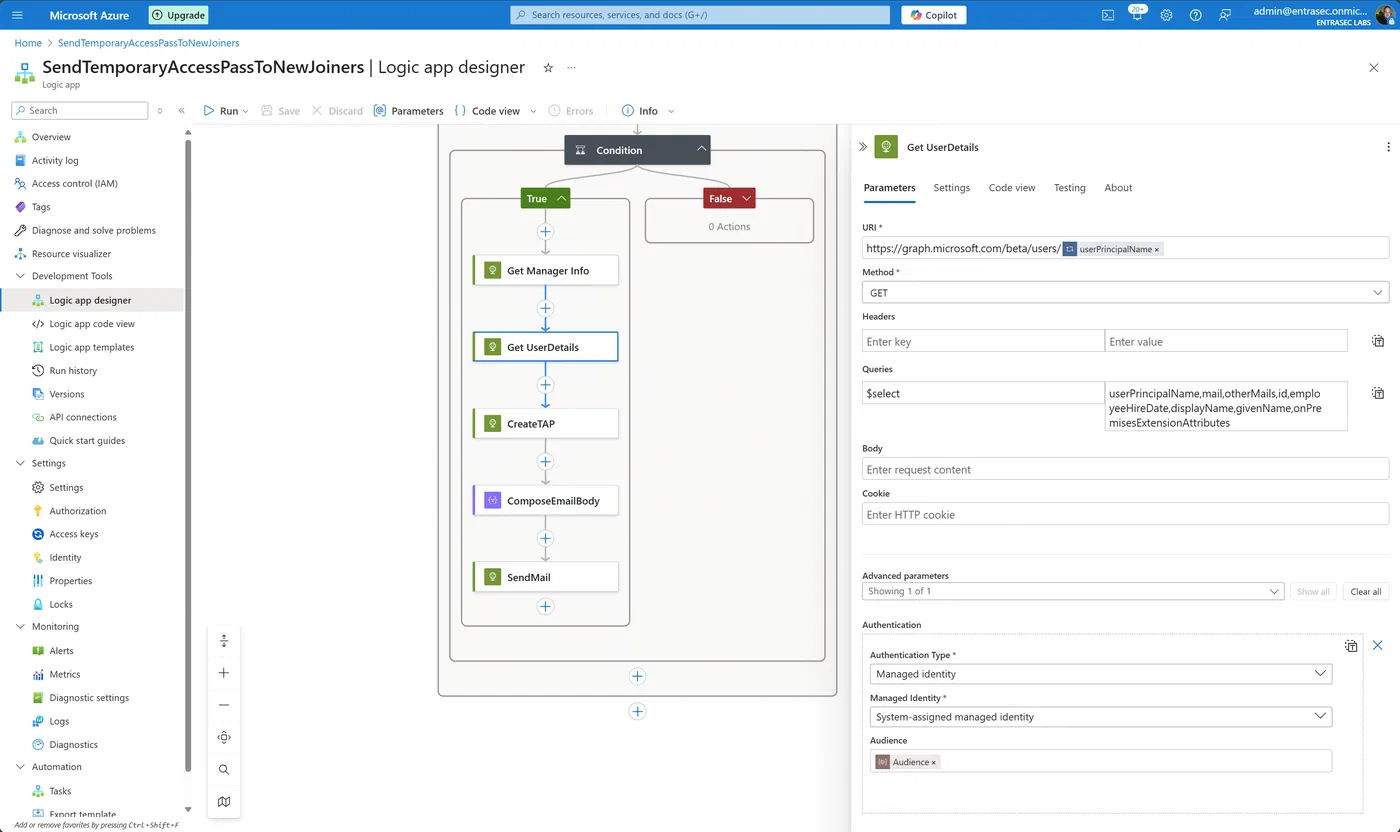Screen dimensions: 1400x832
Task: Select the CreateTAP action node
Action: (545, 424)
